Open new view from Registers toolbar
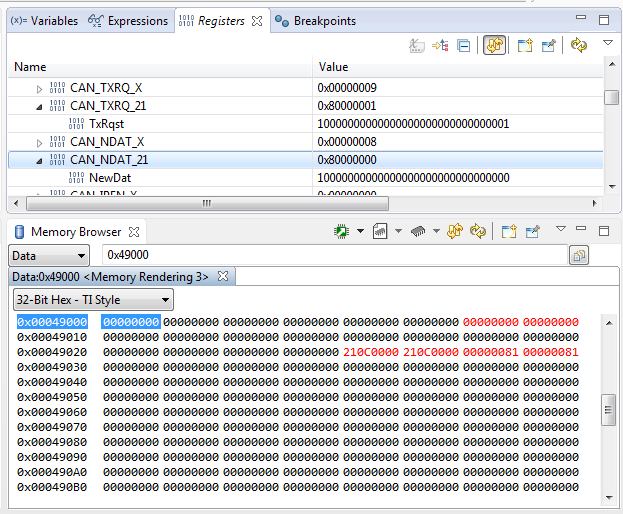The image size is (623, 514). coord(525,45)
